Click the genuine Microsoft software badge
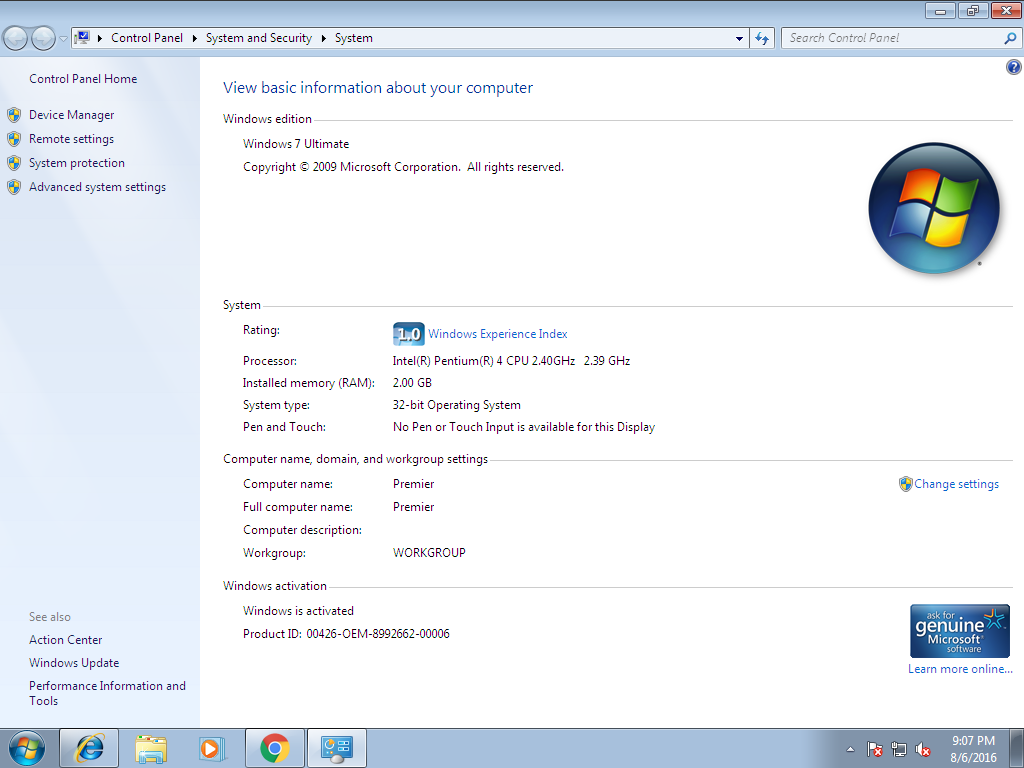The width and height of the screenshot is (1024, 768). 960,631
